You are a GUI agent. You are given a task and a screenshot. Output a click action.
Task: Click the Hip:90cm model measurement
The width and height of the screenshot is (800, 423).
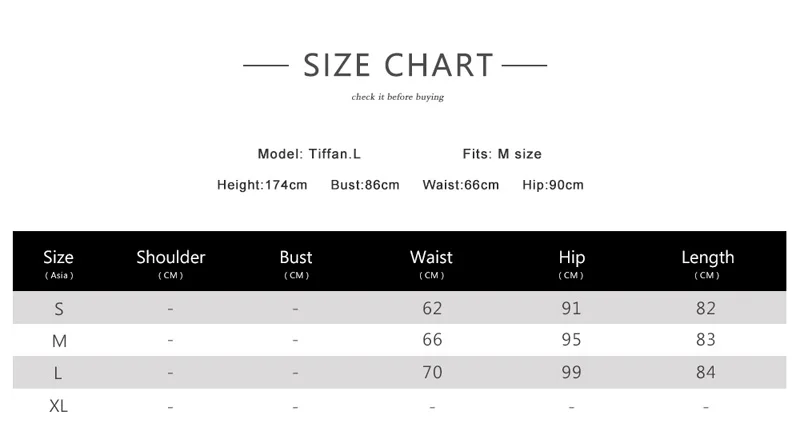[553, 185]
